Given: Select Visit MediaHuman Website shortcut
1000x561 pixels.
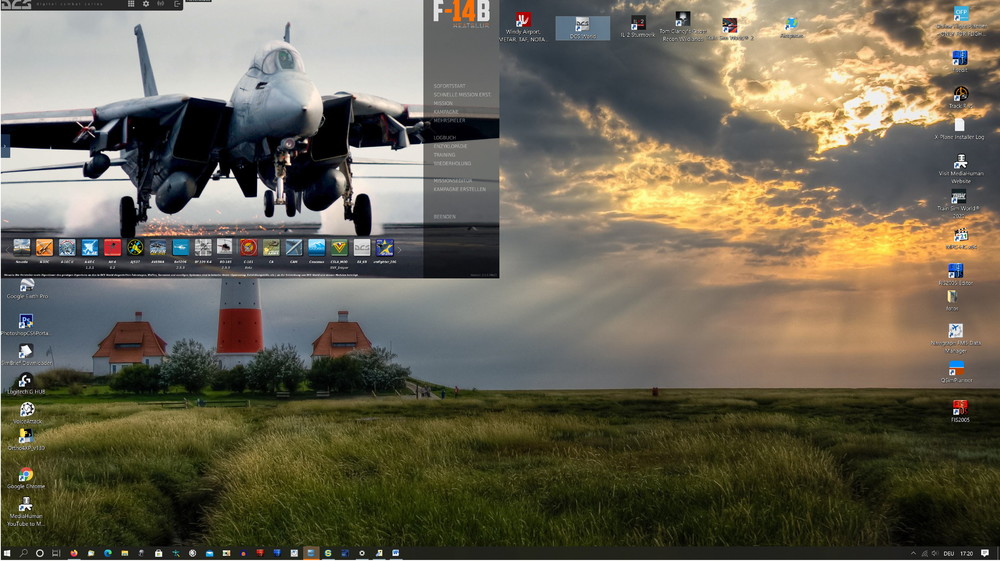Looking at the screenshot, I should [x=960, y=169].
